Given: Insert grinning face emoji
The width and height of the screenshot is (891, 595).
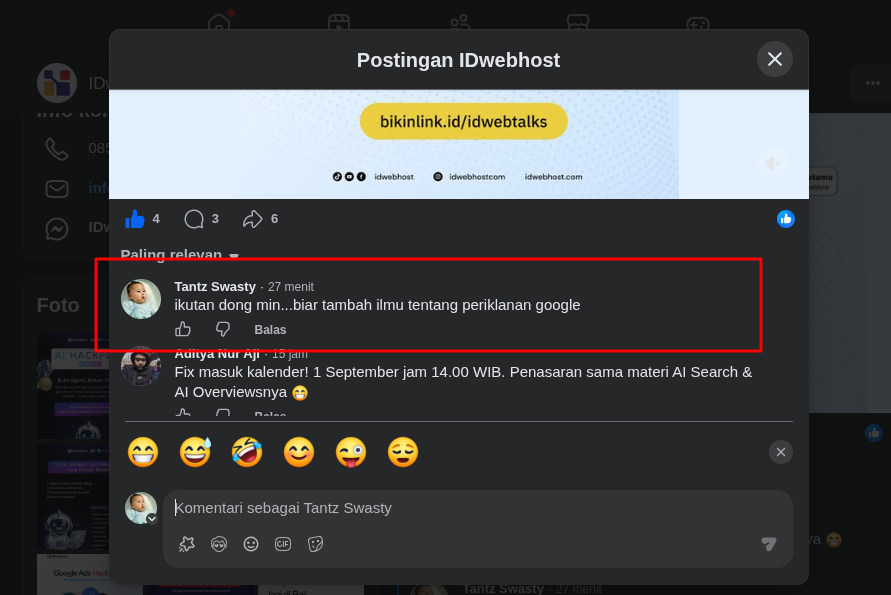Looking at the screenshot, I should click(143, 452).
